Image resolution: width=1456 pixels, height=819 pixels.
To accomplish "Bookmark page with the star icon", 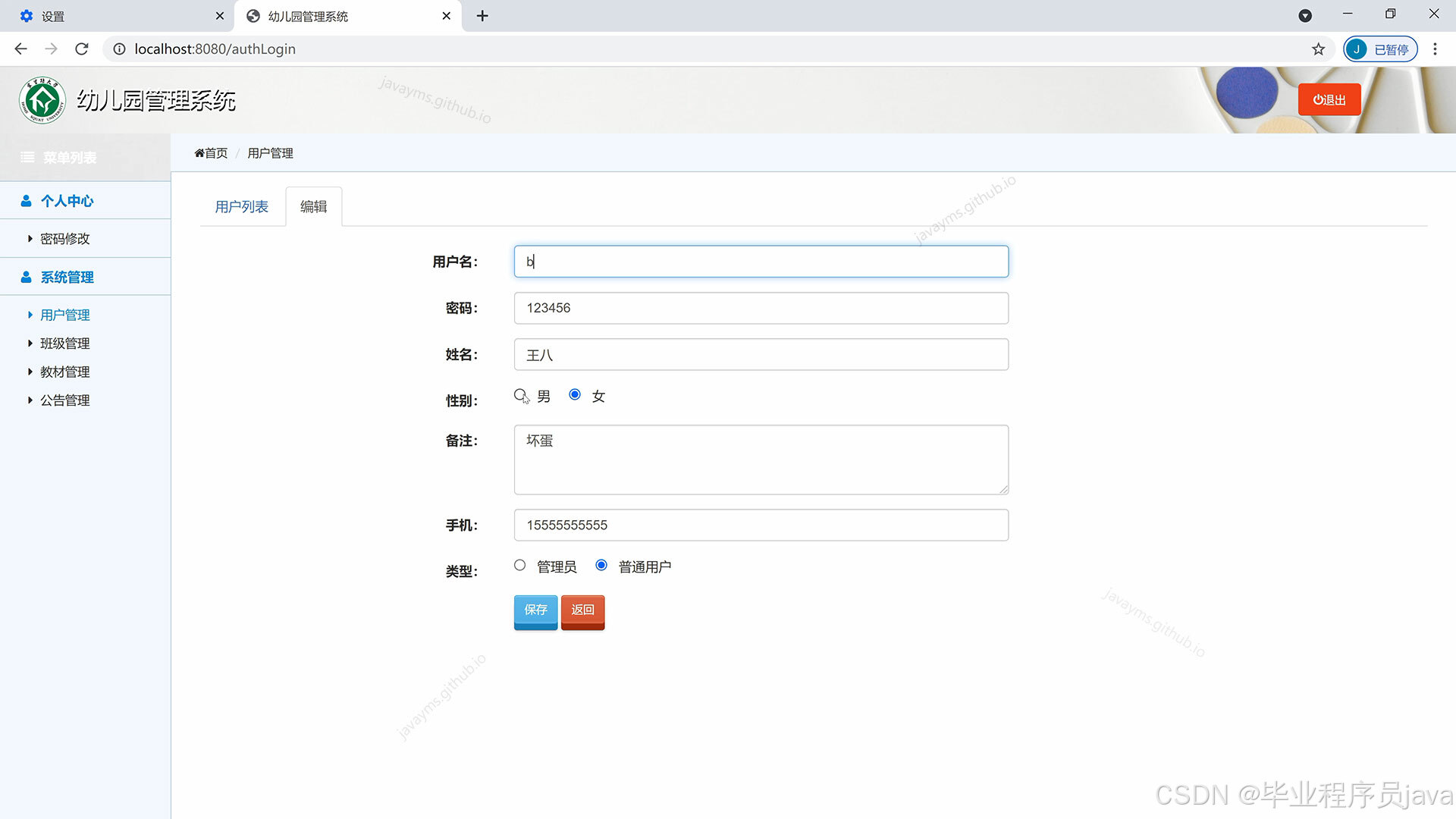I will click(1319, 49).
